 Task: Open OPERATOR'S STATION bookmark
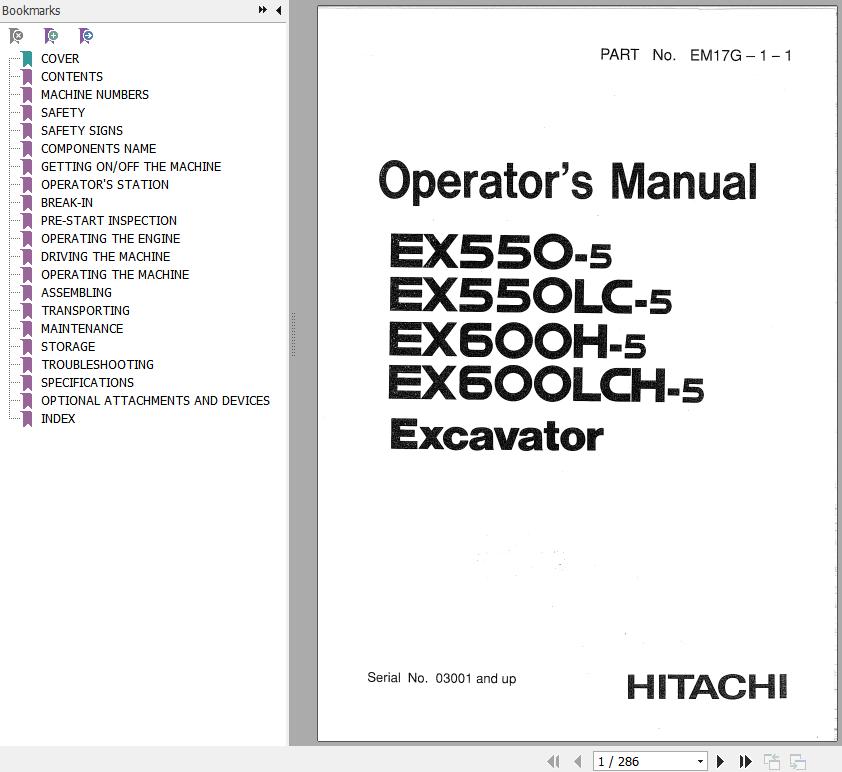coord(105,185)
